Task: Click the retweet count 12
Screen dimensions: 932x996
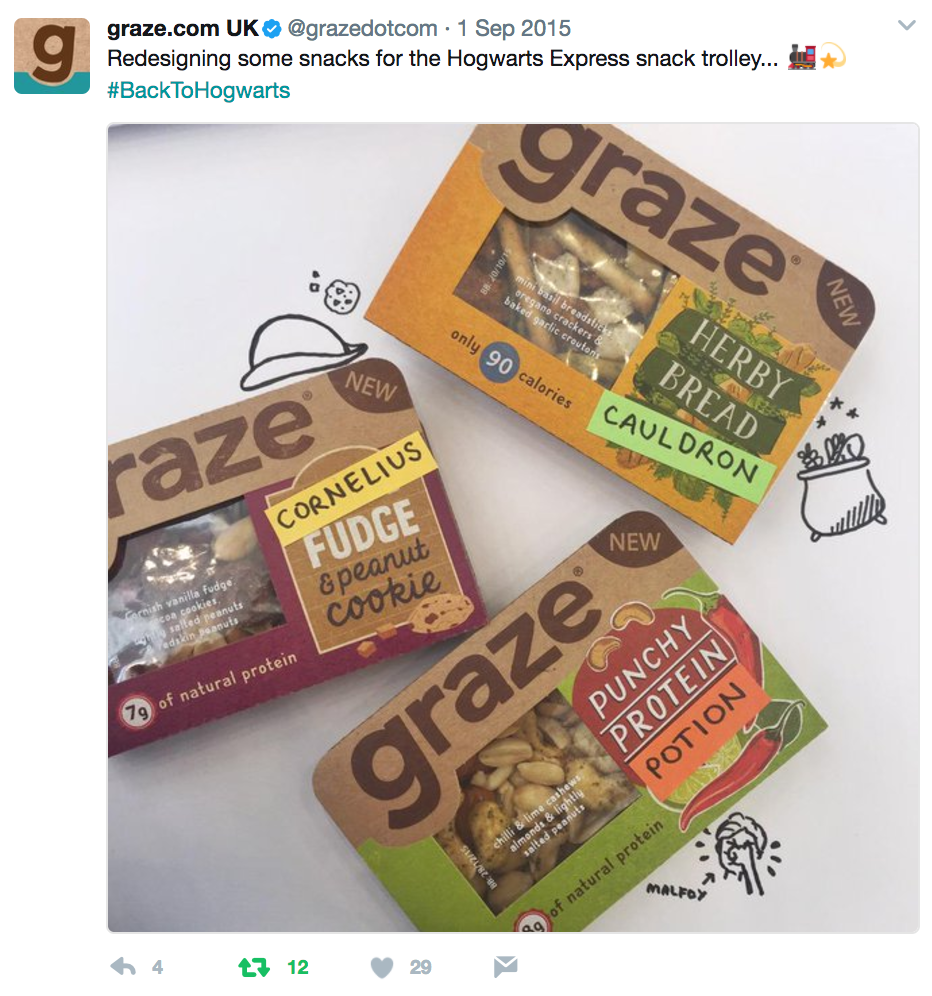Action: coord(297,967)
